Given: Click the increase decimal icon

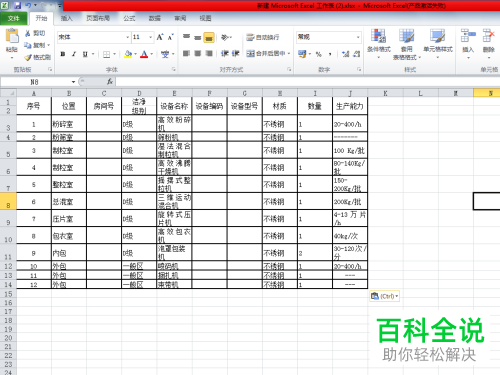Looking at the screenshot, I should [346, 54].
